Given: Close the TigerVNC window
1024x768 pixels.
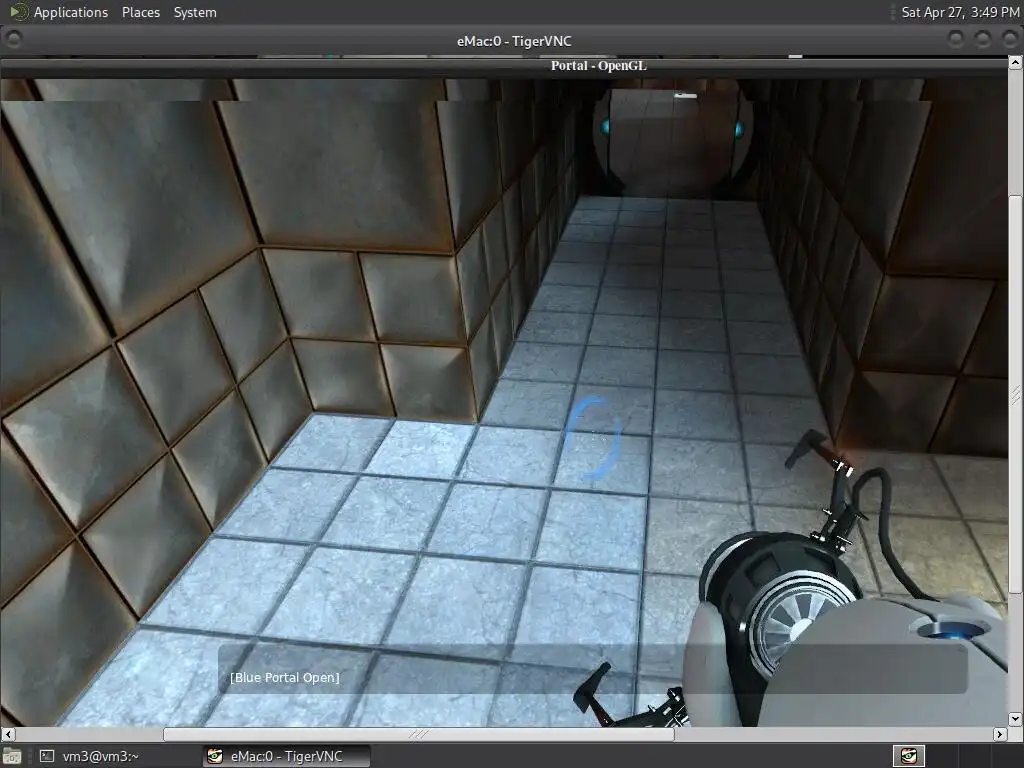Looking at the screenshot, I should pyautogui.click(x=1010, y=40).
